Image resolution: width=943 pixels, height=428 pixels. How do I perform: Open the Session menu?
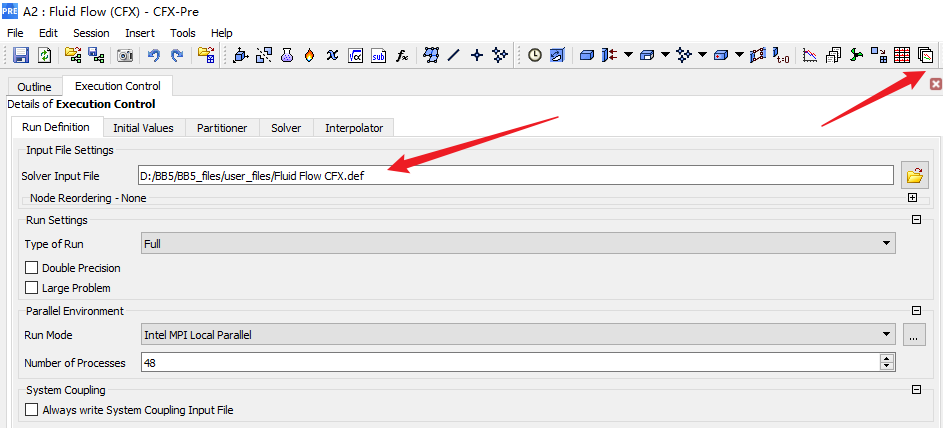tap(91, 33)
